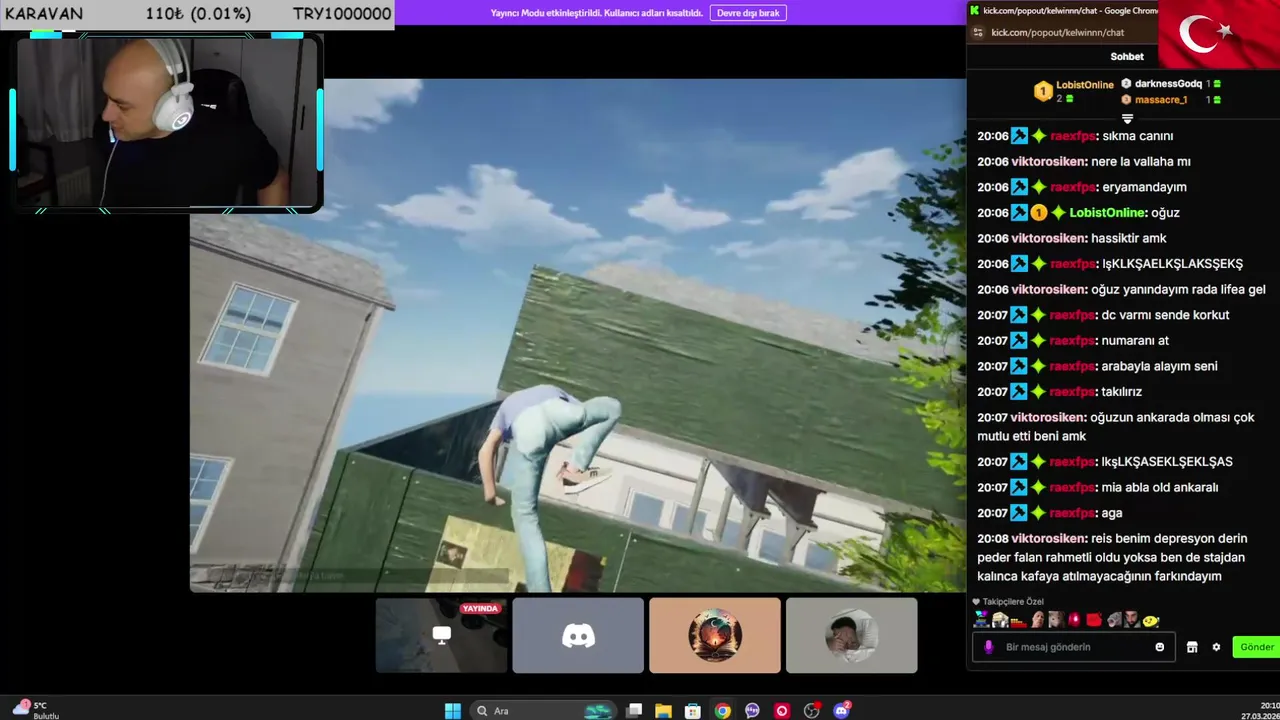The height and width of the screenshot is (720, 1280).
Task: Select the sleeping person avatar participant tile
Action: 852,635
